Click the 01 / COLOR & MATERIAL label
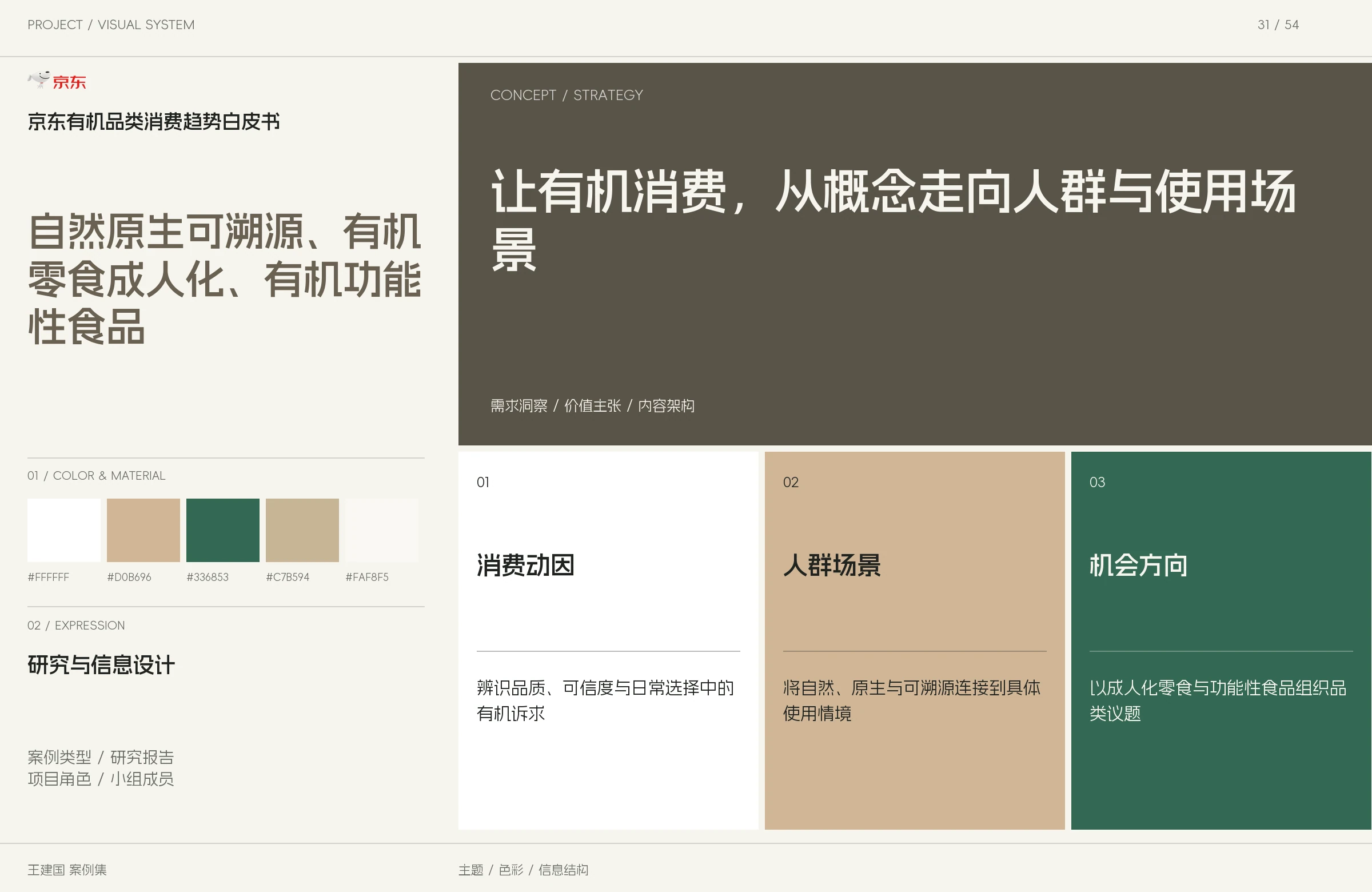 click(x=96, y=476)
